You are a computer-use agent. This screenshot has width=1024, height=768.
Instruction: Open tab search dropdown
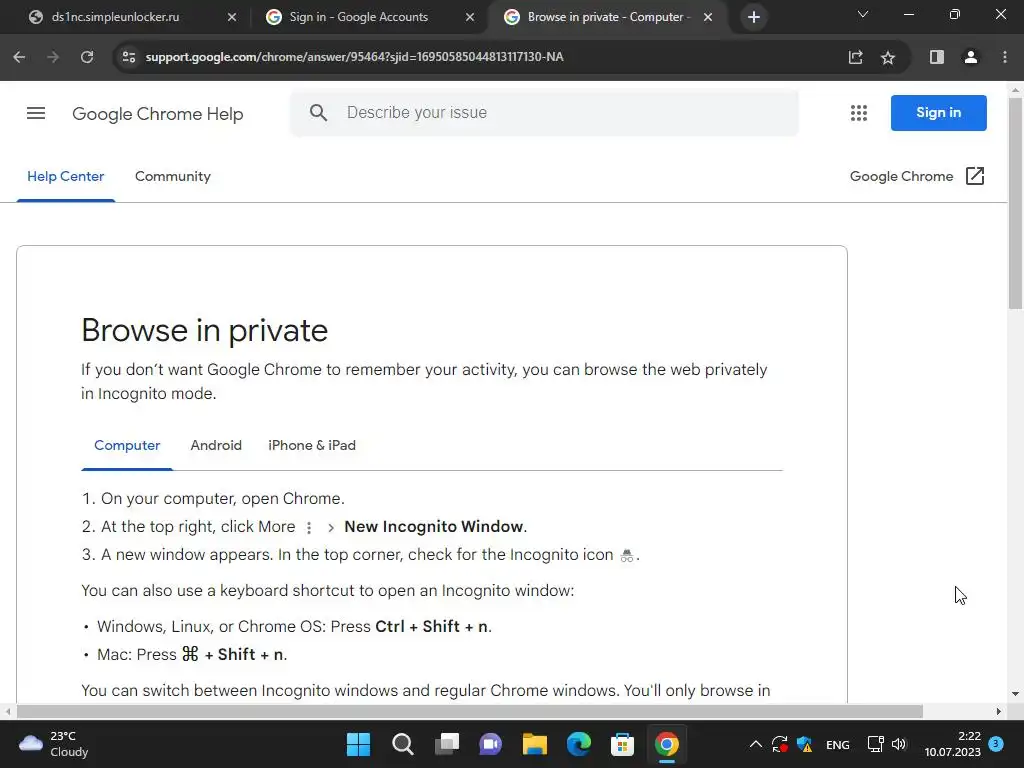(x=863, y=14)
